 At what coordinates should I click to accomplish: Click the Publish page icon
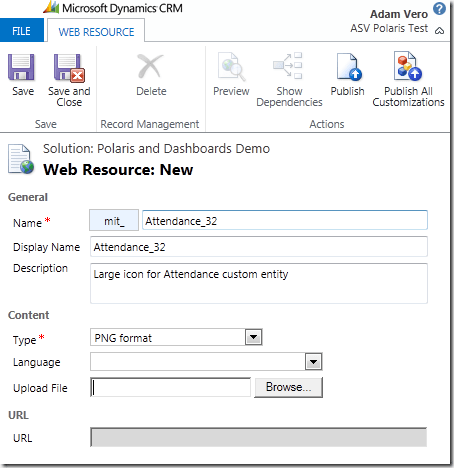click(x=348, y=67)
